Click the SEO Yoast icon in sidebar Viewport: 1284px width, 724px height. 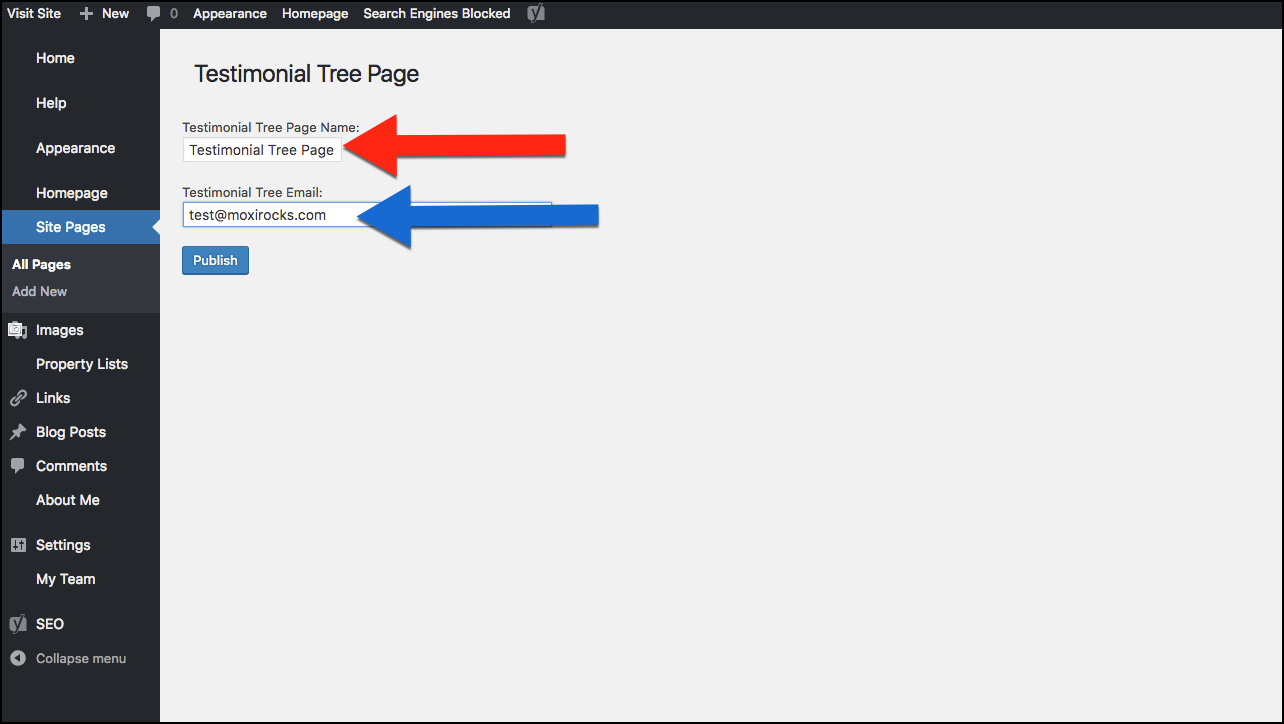tap(18, 624)
